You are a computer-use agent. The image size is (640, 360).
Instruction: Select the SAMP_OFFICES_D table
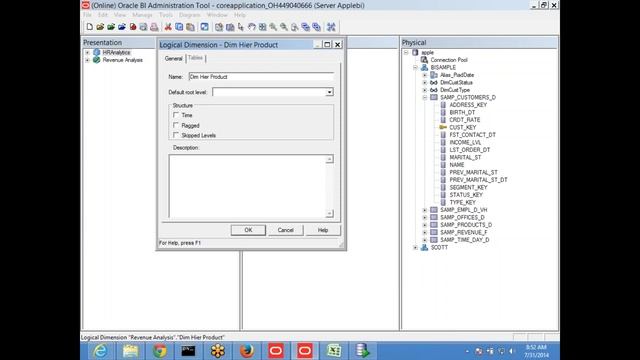pos(462,218)
